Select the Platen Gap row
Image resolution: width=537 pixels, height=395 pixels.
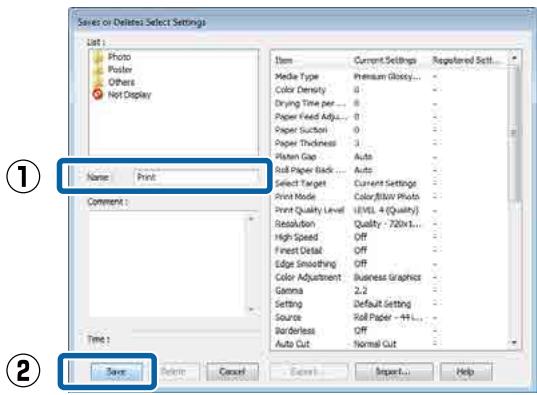click(390, 157)
